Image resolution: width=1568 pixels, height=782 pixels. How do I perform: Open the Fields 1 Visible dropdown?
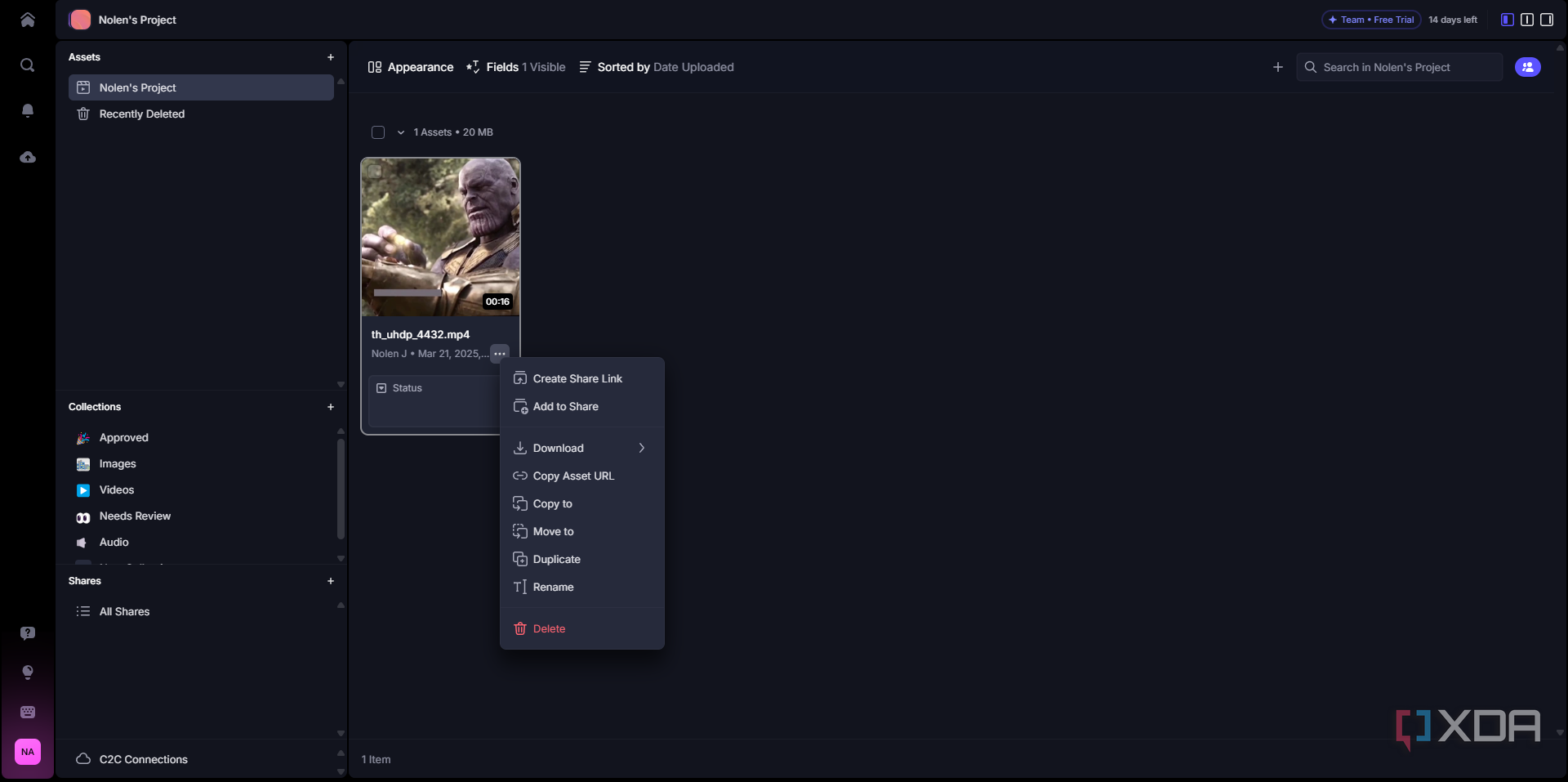(x=516, y=67)
